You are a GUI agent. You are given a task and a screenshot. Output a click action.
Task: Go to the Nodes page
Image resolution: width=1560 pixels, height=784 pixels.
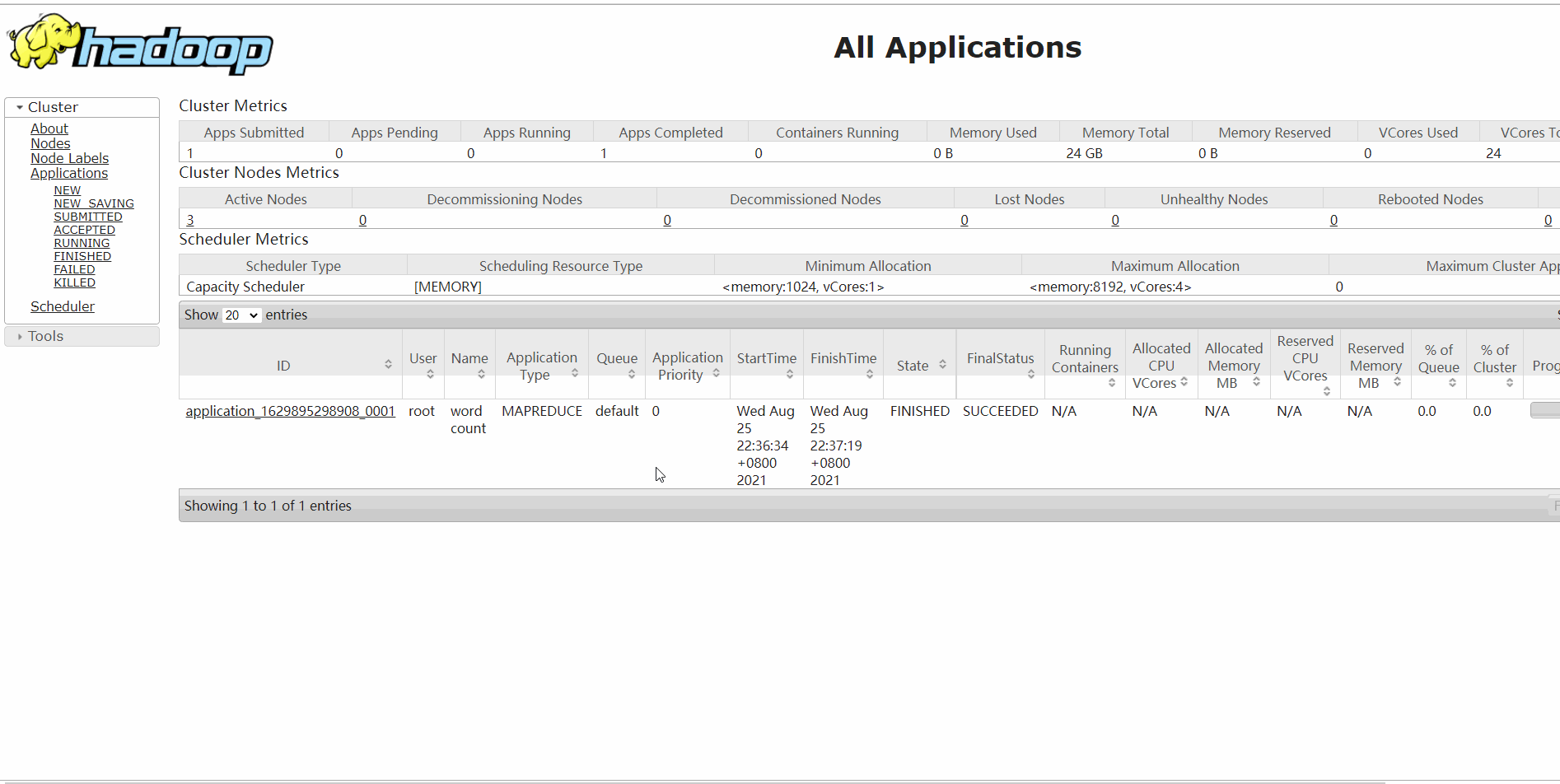(x=50, y=143)
